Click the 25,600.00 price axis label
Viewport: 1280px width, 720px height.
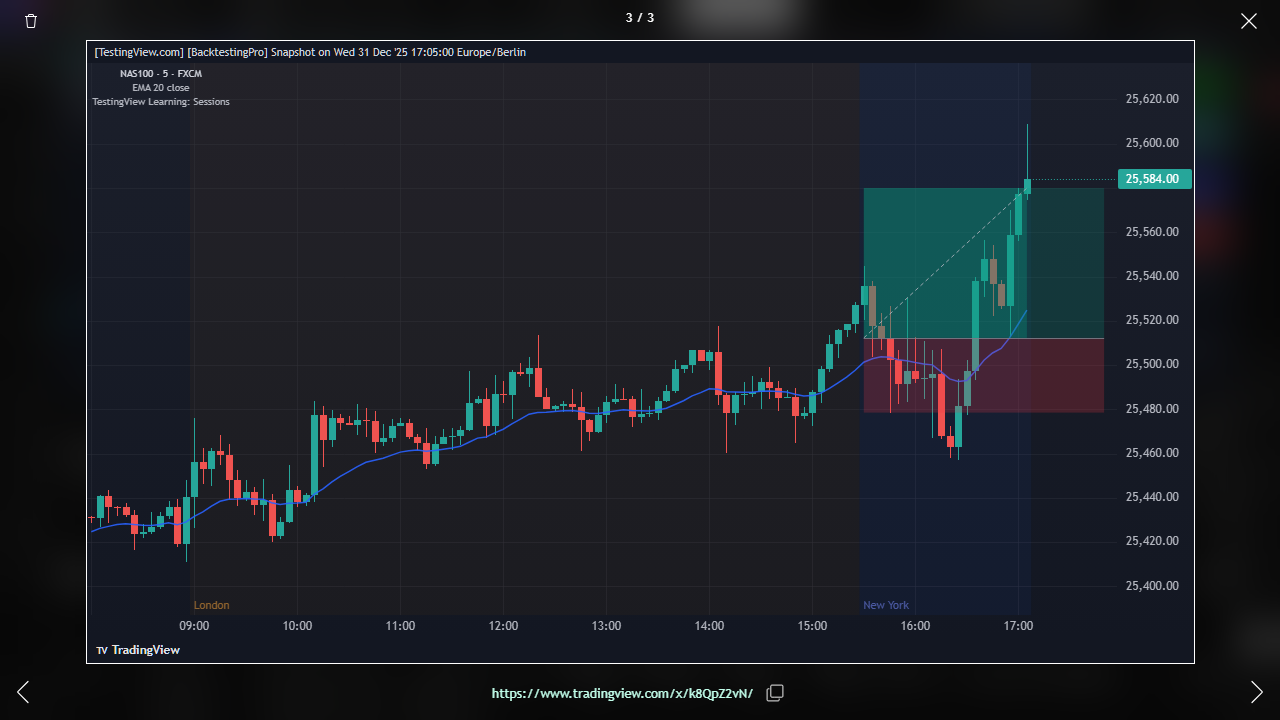pyautogui.click(x=1152, y=143)
